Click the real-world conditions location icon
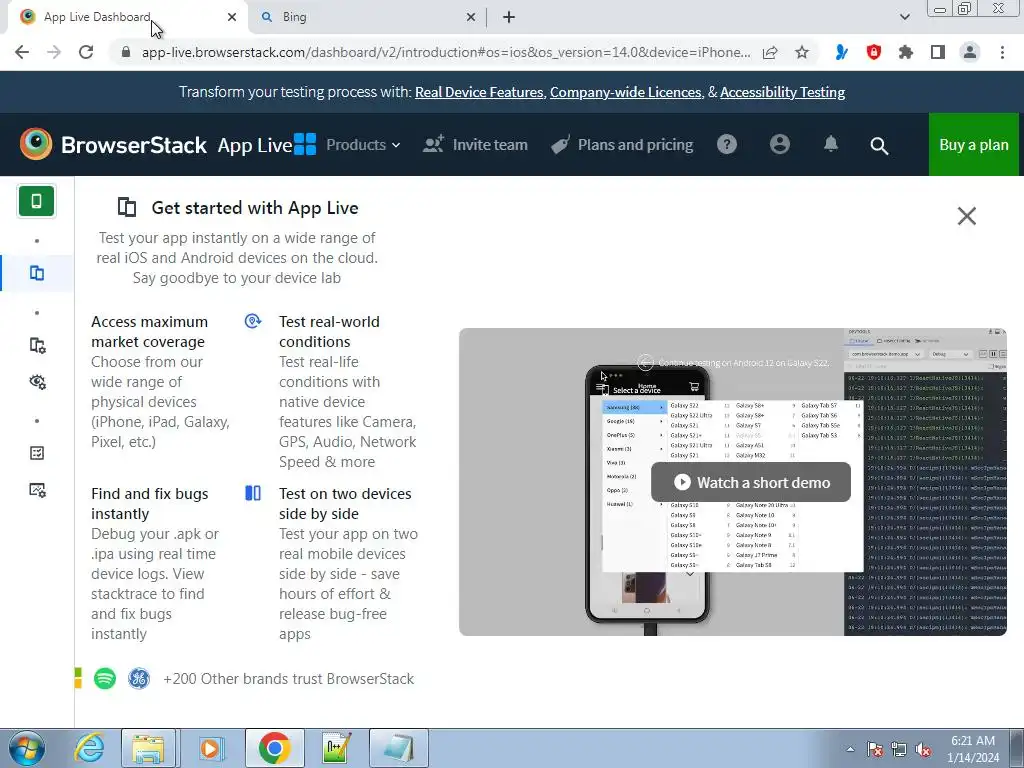The width and height of the screenshot is (1024, 768). tap(253, 321)
